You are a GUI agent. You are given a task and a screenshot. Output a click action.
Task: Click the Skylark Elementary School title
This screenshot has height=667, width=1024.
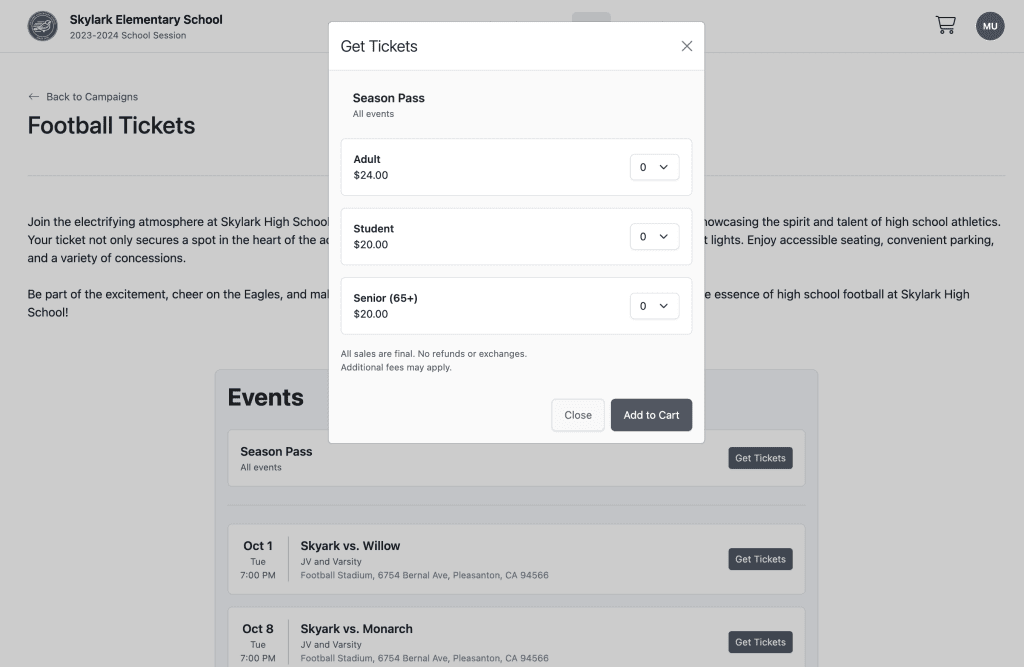coord(146,20)
